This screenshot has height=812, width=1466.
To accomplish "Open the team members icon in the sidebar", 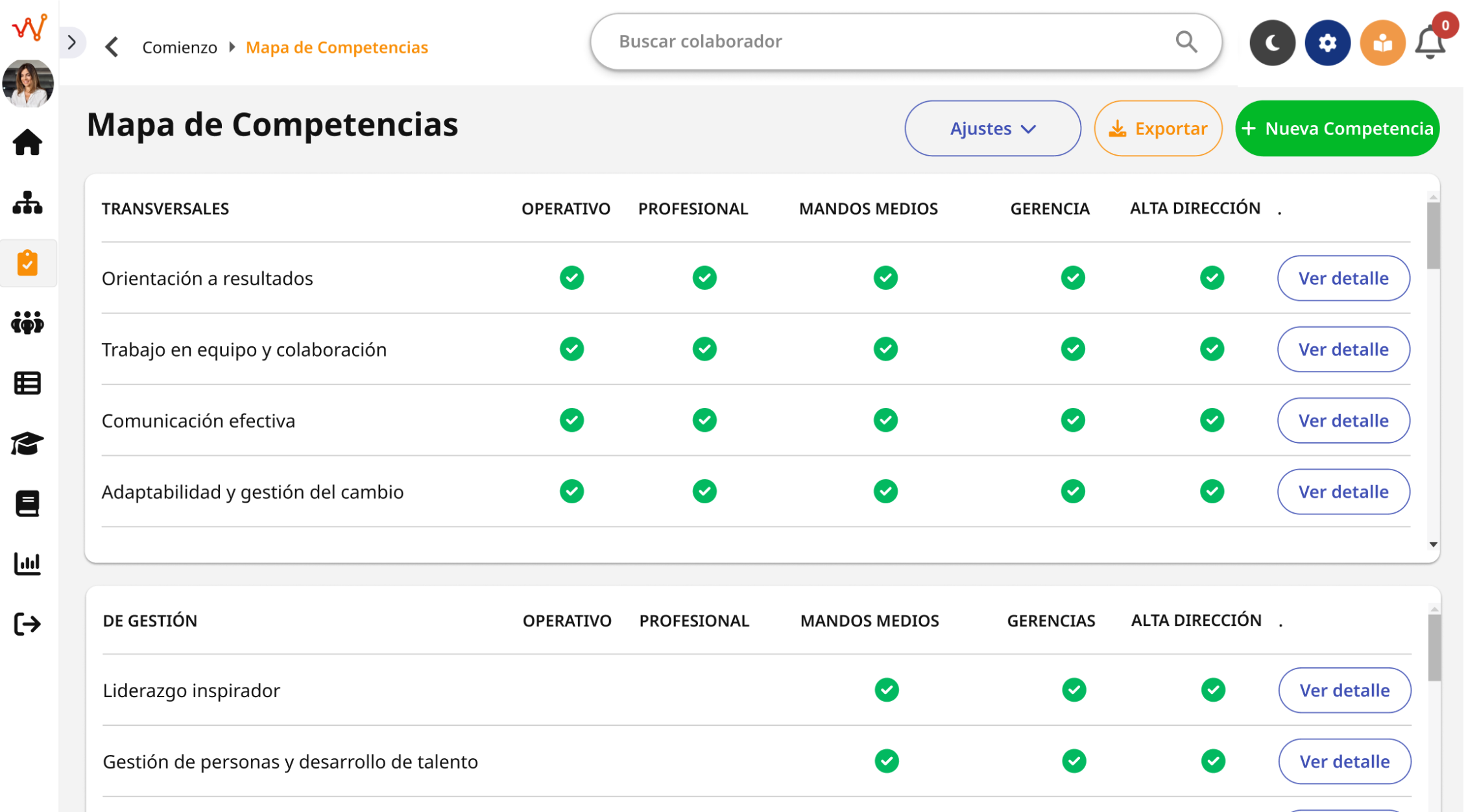I will click(28, 324).
